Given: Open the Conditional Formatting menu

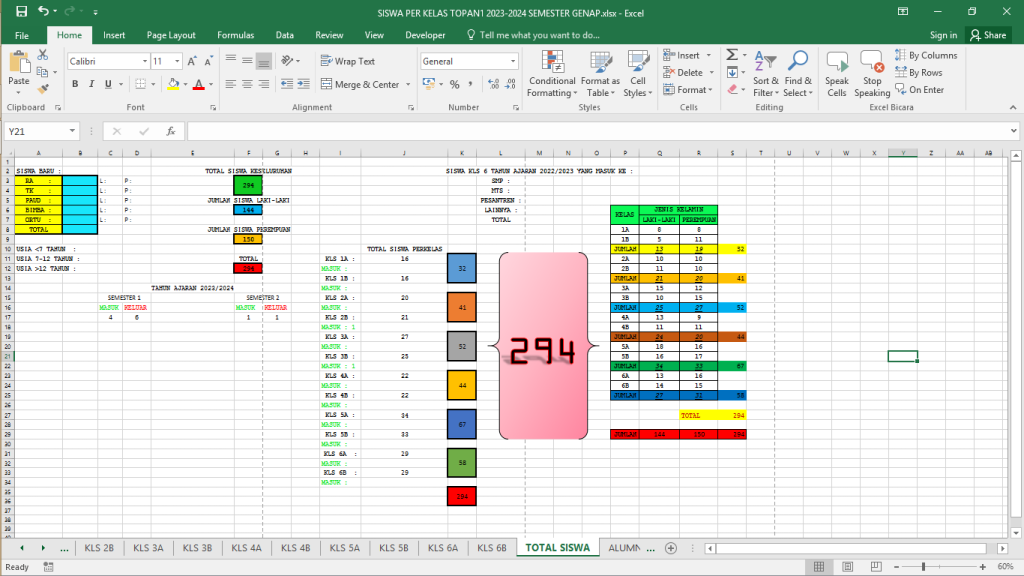Looking at the screenshot, I should click(x=552, y=73).
